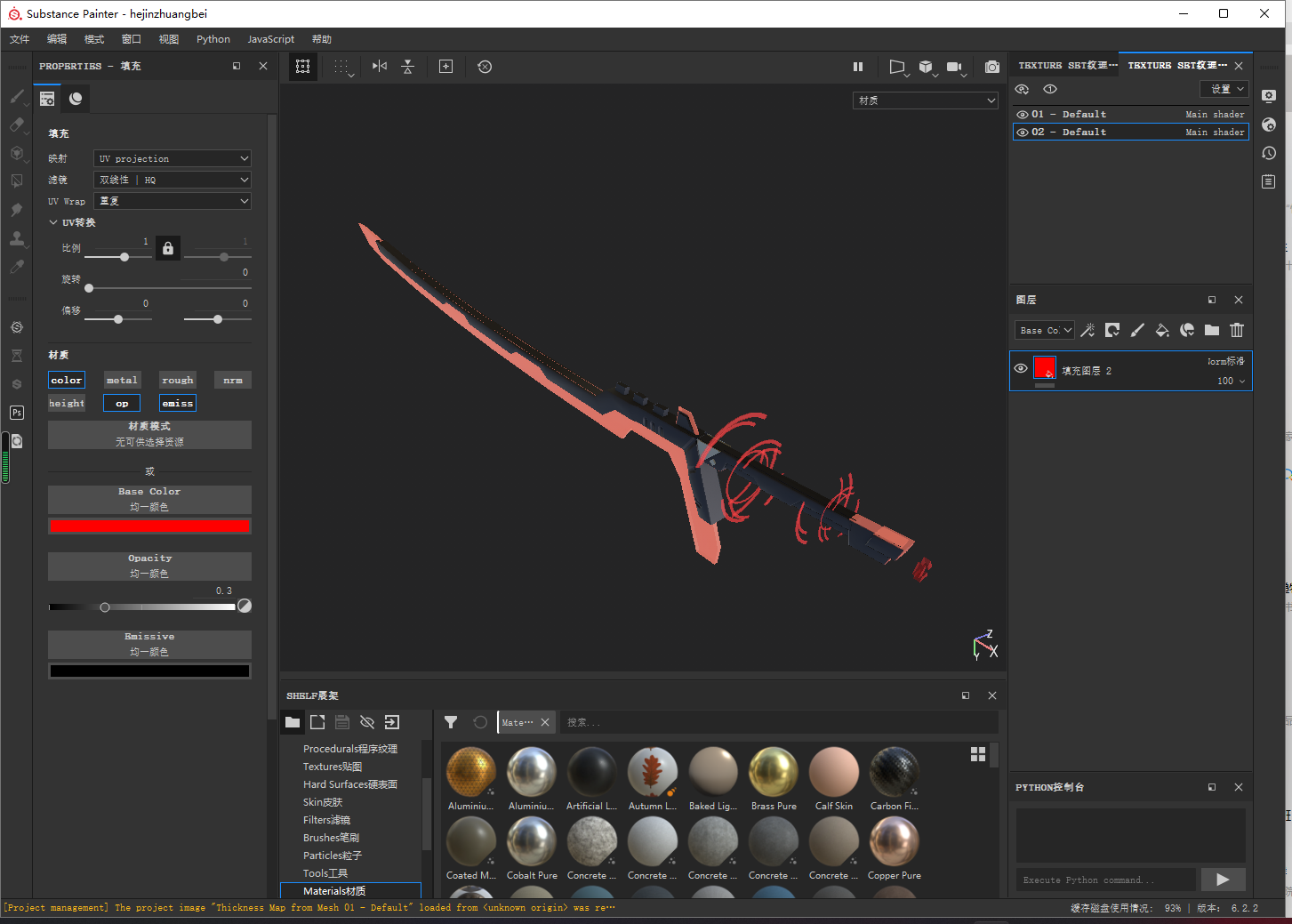1292x924 pixels.
Task: Select the Clone stamp tool
Action: [17, 238]
